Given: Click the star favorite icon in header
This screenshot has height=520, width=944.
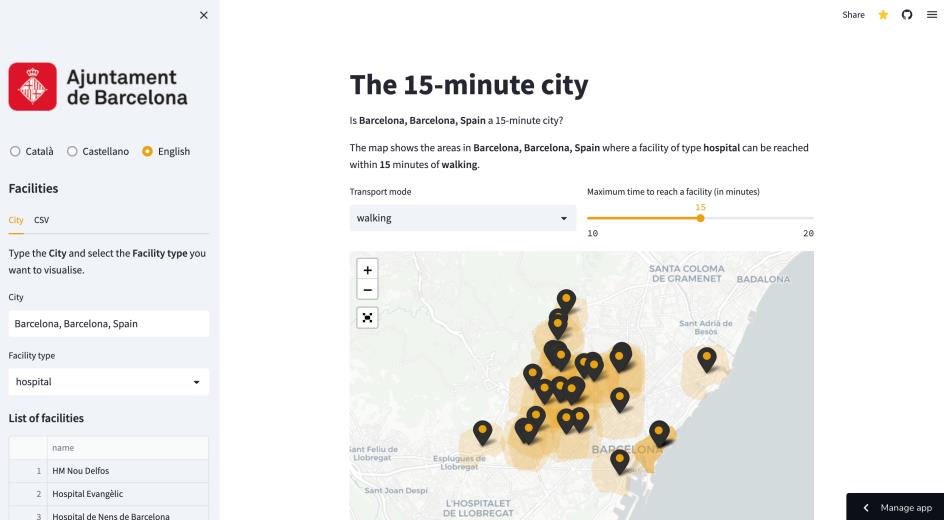Looking at the screenshot, I should point(883,15).
